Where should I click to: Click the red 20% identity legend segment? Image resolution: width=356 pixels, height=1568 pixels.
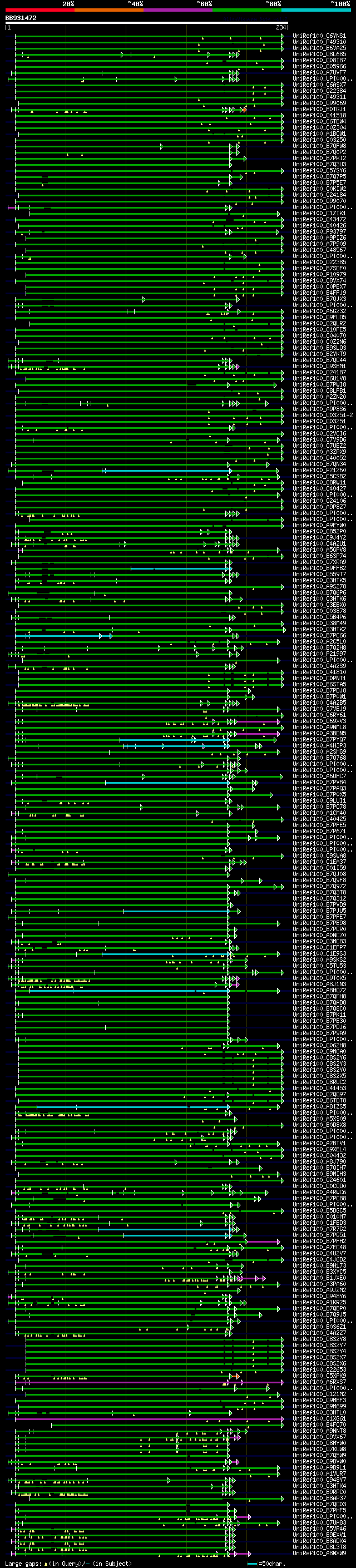[x=39, y=10]
